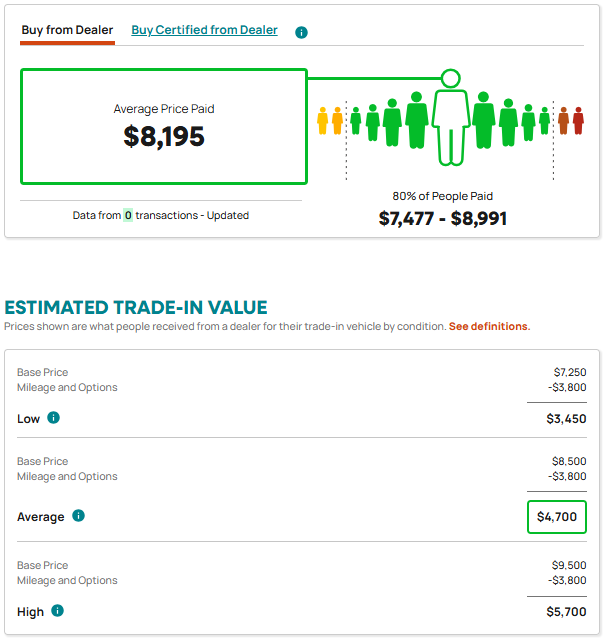Click the High trade-in value $5,700
Viewport: 605px width, 638px height.
click(x=566, y=612)
